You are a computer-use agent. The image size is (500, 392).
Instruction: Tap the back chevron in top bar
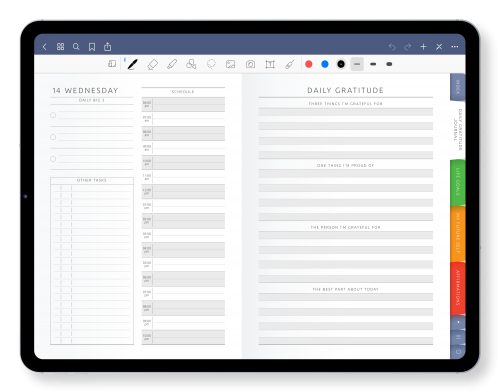tap(45, 47)
